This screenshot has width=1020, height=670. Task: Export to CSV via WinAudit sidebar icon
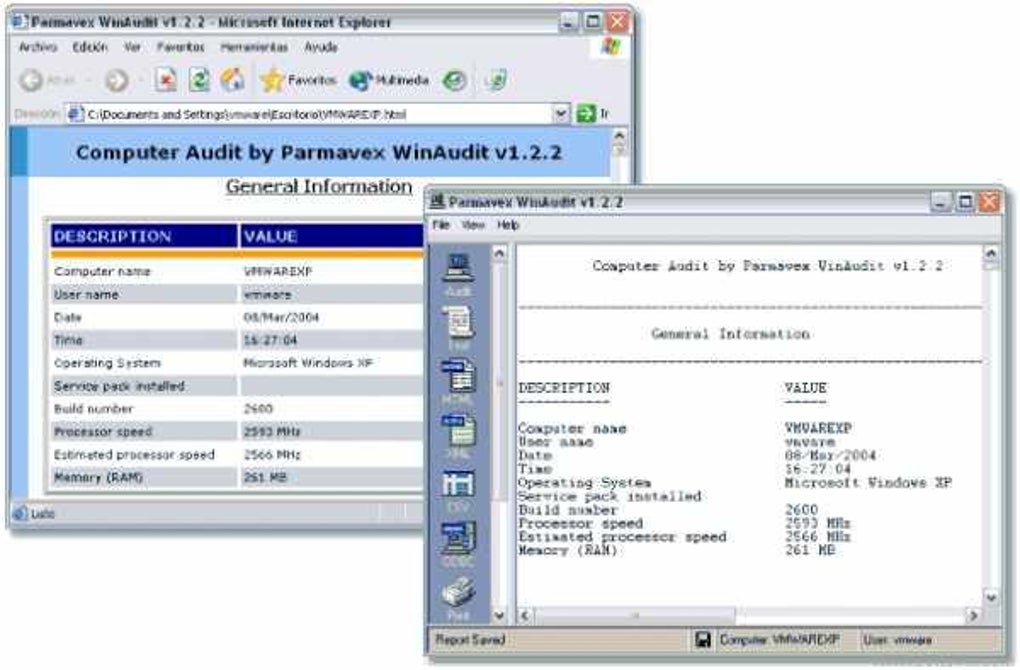[459, 484]
